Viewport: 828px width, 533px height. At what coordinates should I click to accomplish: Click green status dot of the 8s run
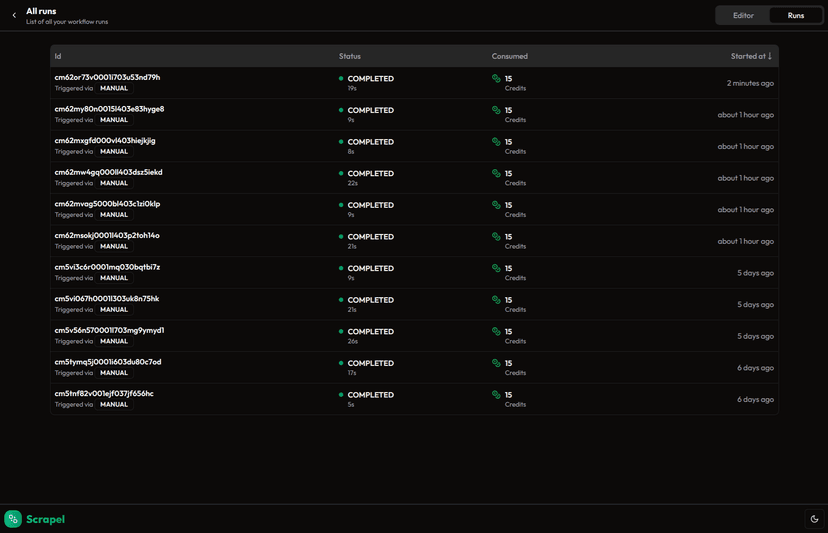341,142
